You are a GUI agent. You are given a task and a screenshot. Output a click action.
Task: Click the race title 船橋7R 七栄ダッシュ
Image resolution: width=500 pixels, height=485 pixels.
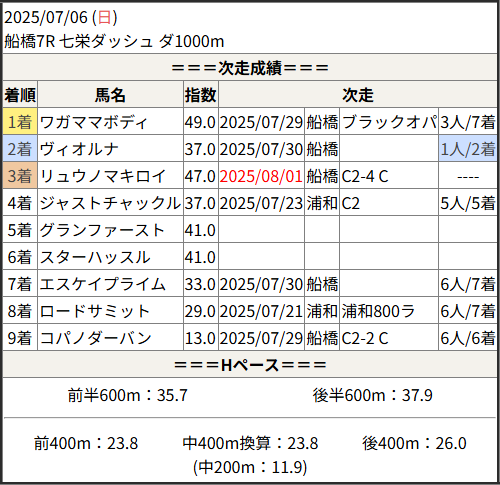coord(79,42)
